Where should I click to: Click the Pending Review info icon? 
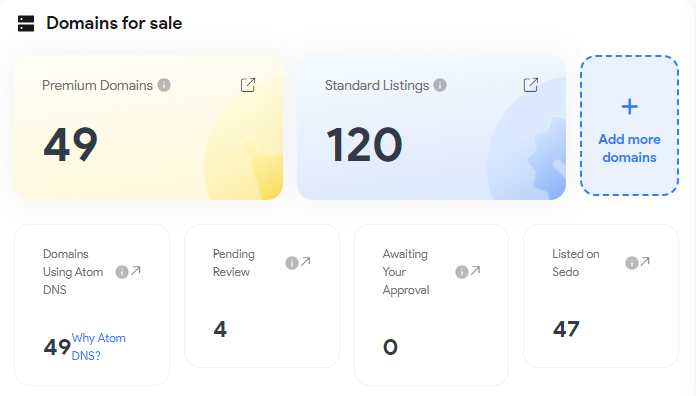coord(292,263)
